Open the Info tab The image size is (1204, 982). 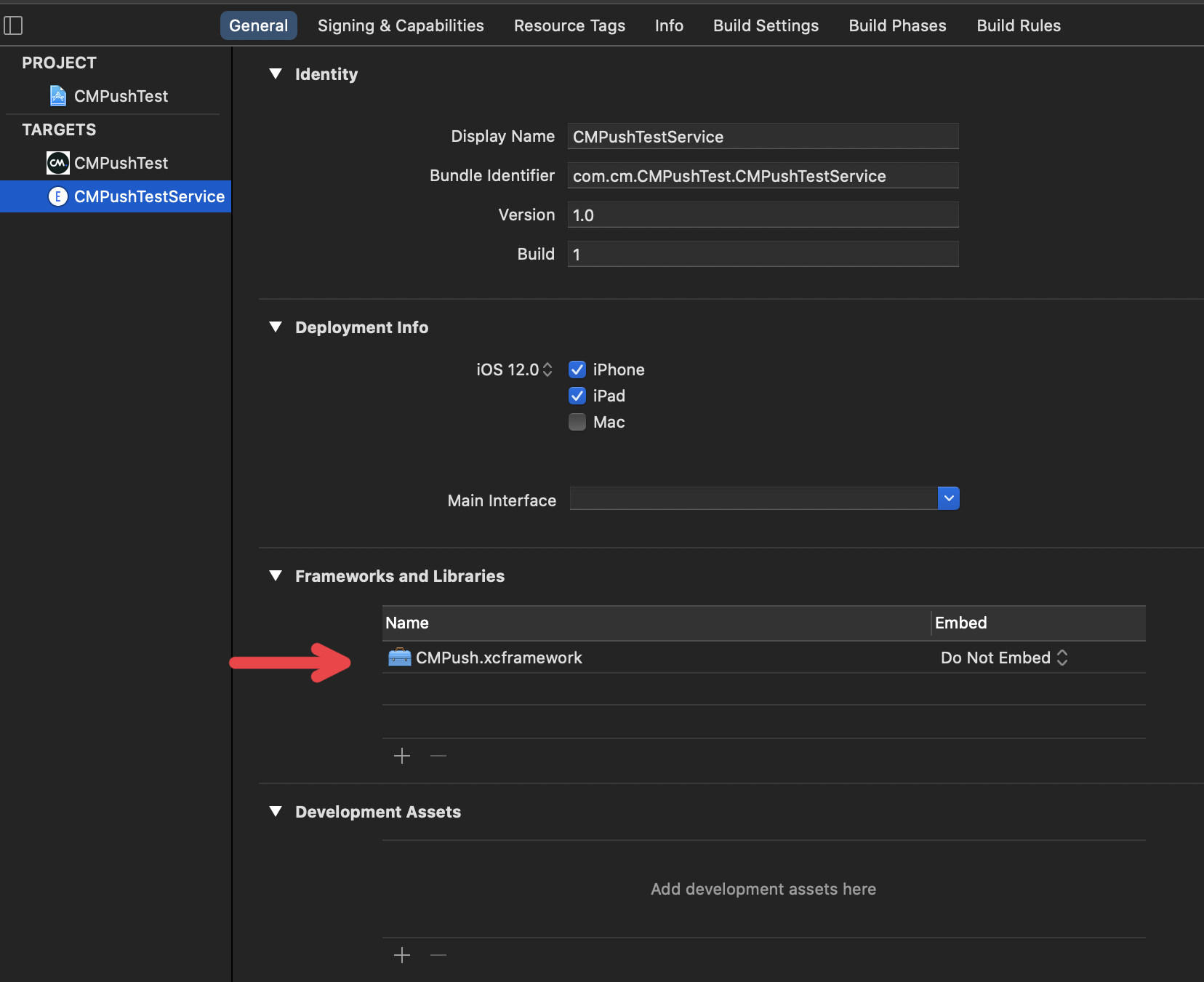pyautogui.click(x=669, y=25)
